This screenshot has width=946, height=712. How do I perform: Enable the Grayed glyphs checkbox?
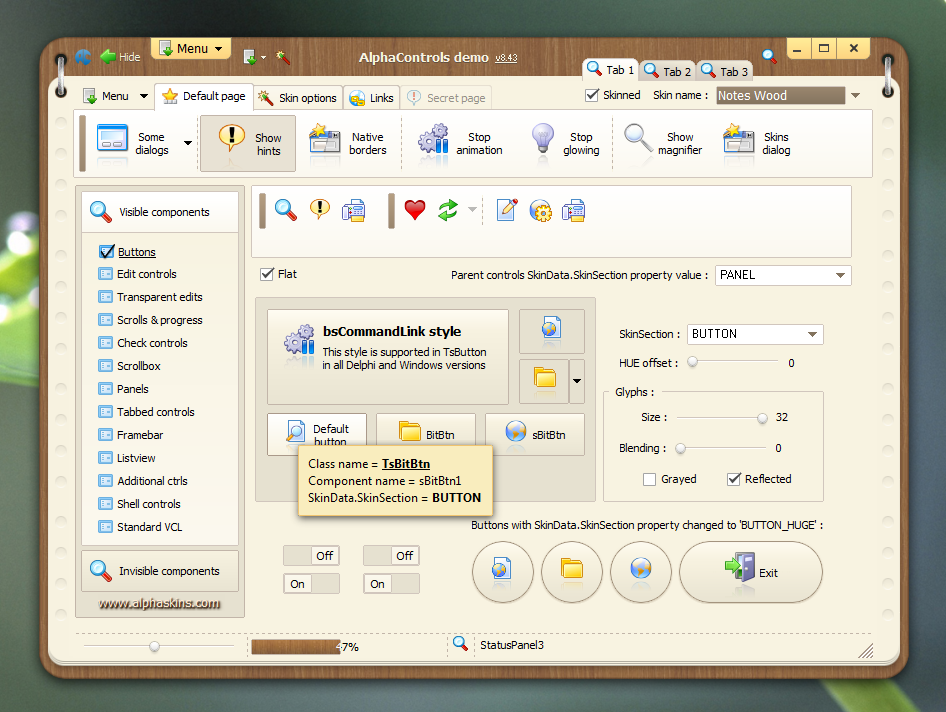coord(649,479)
